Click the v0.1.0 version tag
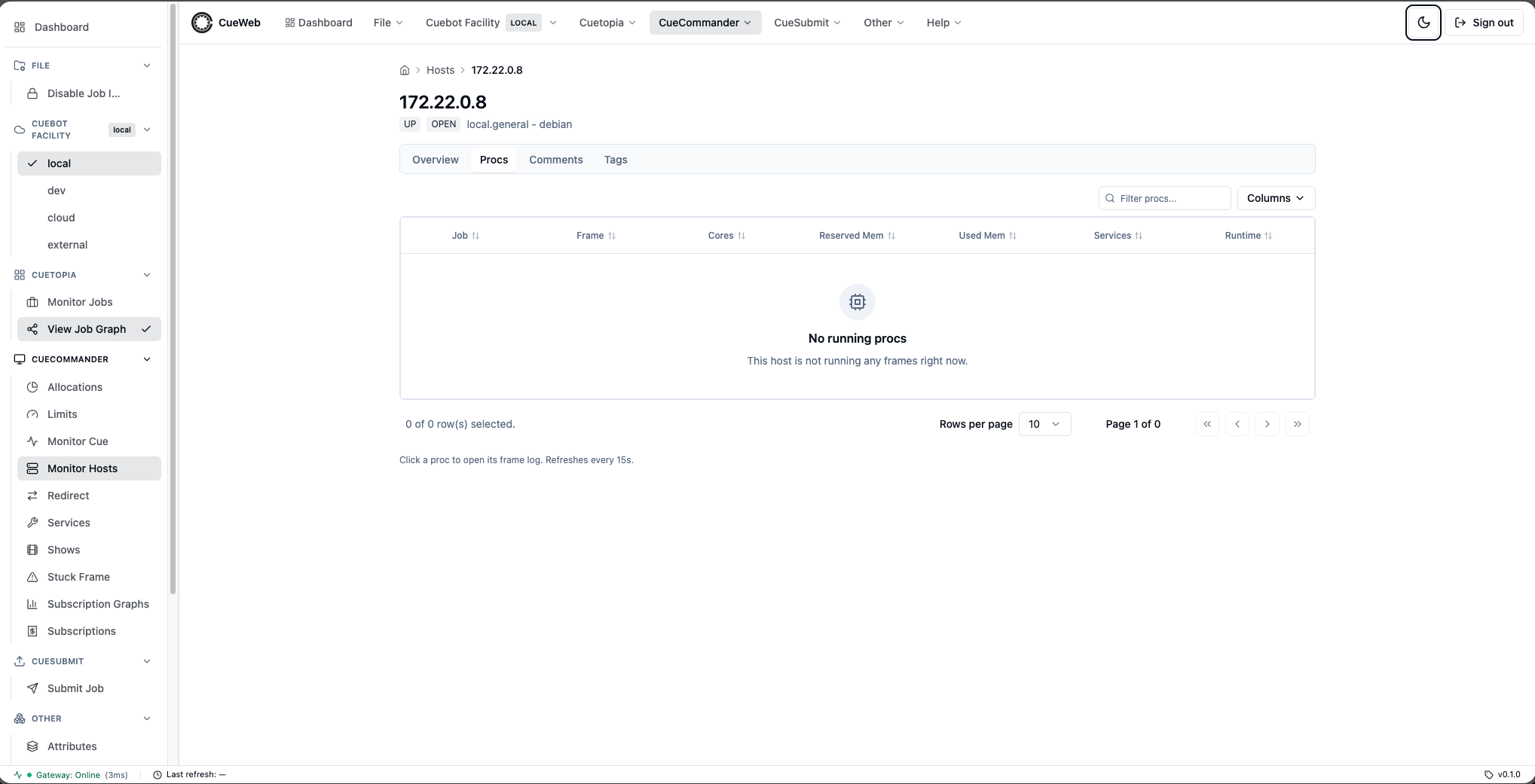Viewport: 1535px width, 784px height. (1503, 774)
